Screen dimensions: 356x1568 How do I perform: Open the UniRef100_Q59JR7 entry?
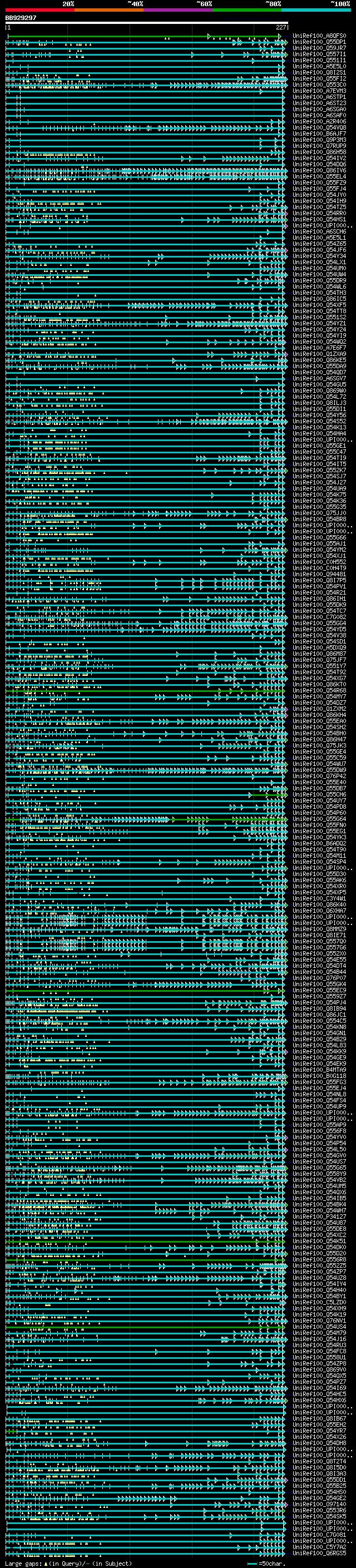tap(319, 48)
